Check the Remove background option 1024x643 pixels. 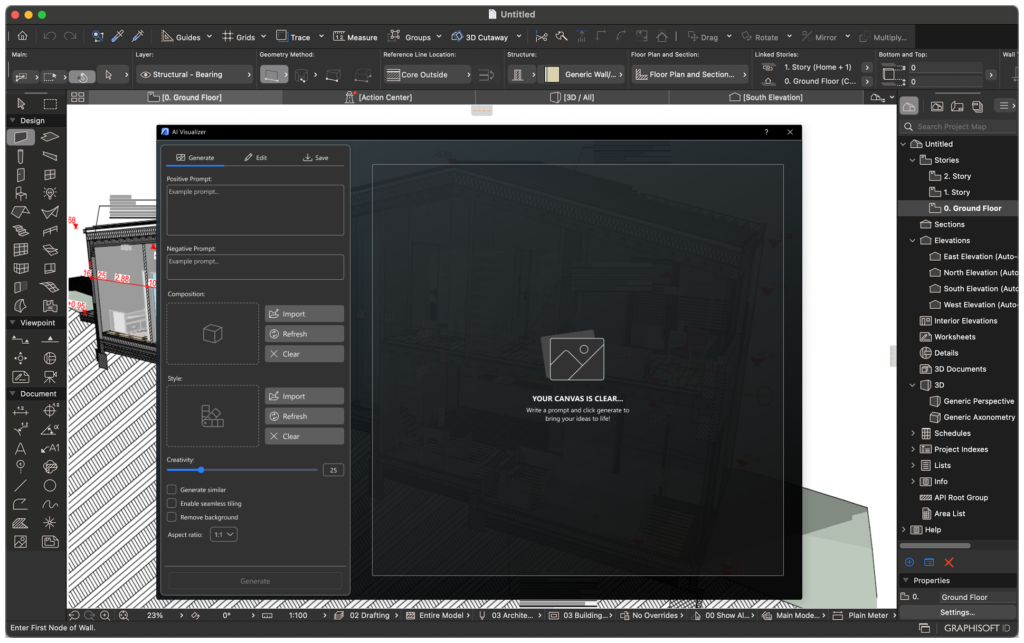pos(172,517)
